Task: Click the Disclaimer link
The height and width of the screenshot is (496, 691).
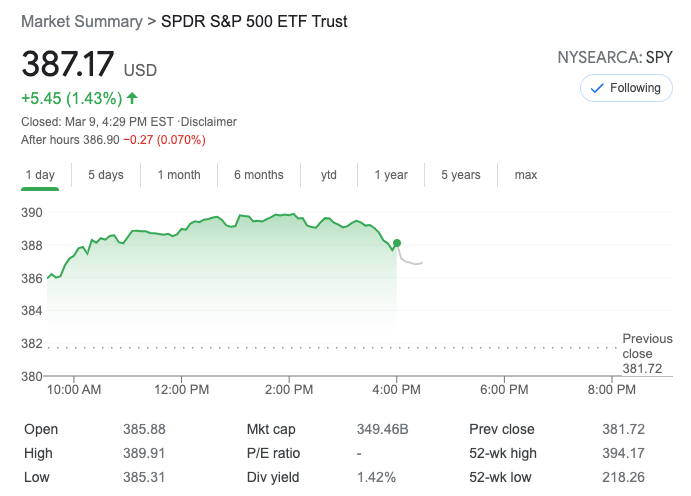Action: point(209,122)
